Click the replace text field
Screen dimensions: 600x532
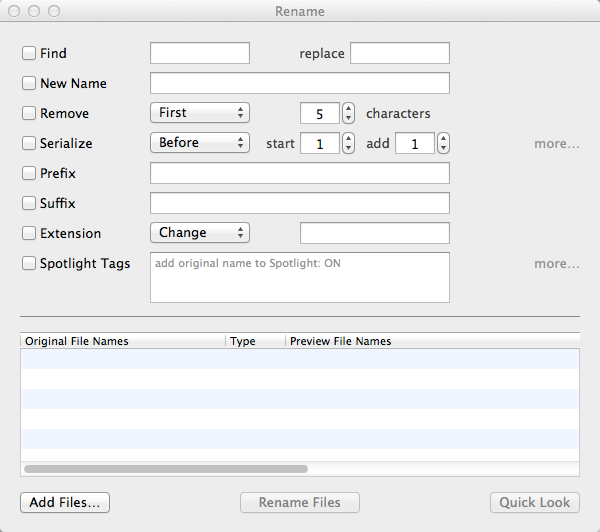(x=399, y=53)
